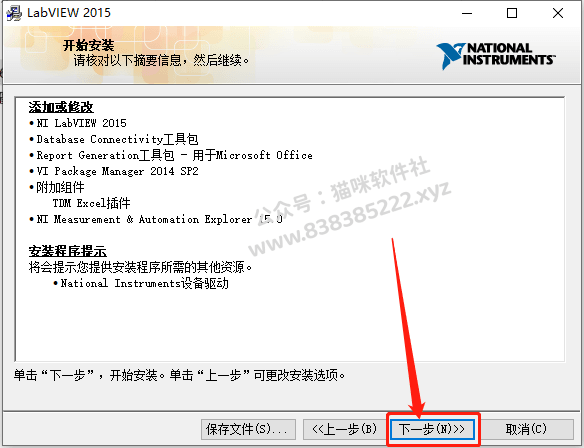Click the 保存文件(S)... button

point(248,429)
